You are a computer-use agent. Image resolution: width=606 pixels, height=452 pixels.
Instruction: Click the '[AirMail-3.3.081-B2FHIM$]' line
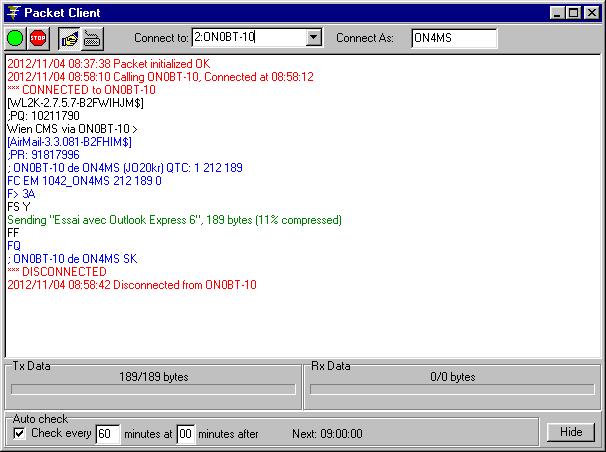70,142
